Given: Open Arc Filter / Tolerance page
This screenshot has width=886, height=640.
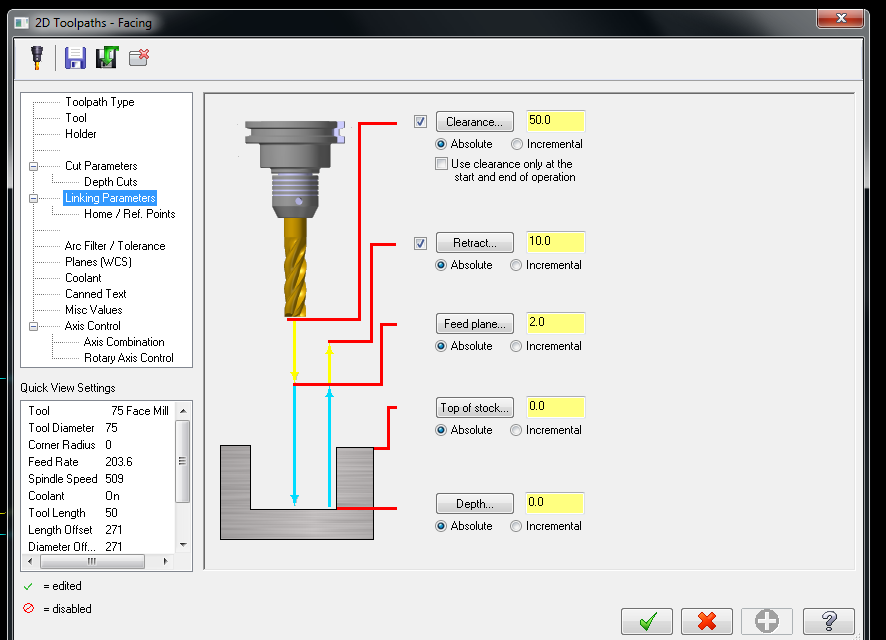Looking at the screenshot, I should click(115, 246).
